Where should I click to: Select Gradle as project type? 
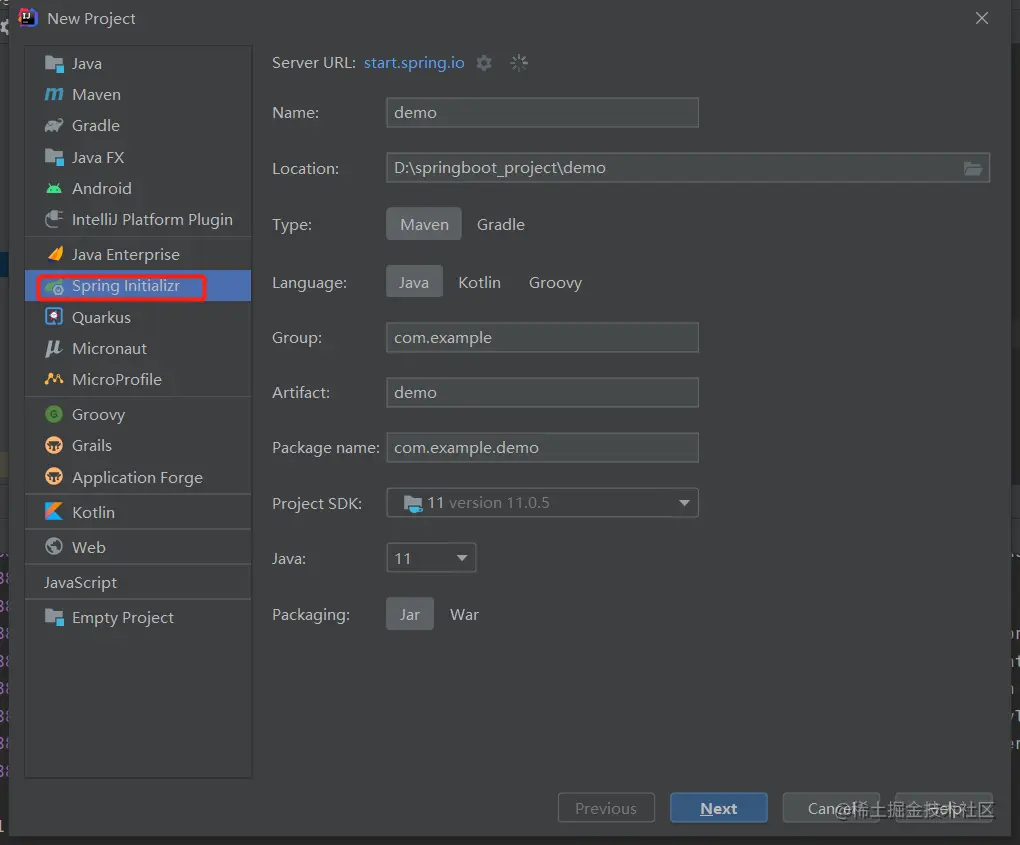500,224
